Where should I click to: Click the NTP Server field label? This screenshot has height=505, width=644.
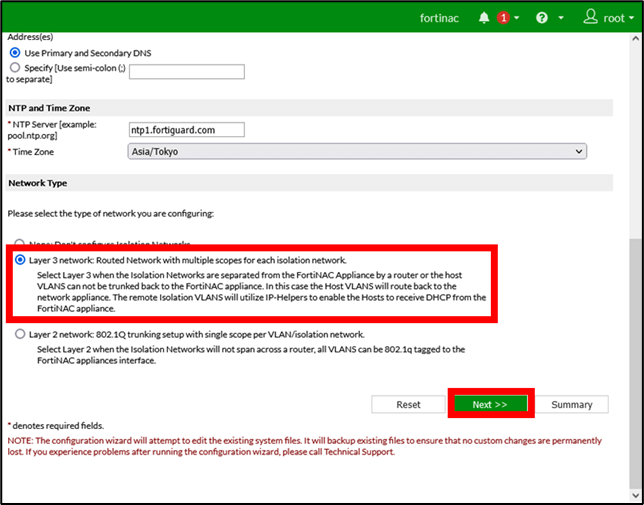tap(52, 130)
